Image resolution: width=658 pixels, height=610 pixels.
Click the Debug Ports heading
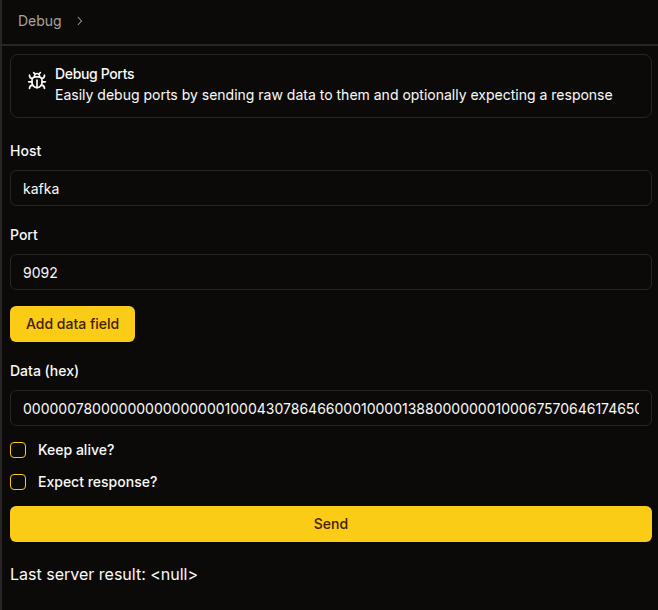(x=94, y=74)
